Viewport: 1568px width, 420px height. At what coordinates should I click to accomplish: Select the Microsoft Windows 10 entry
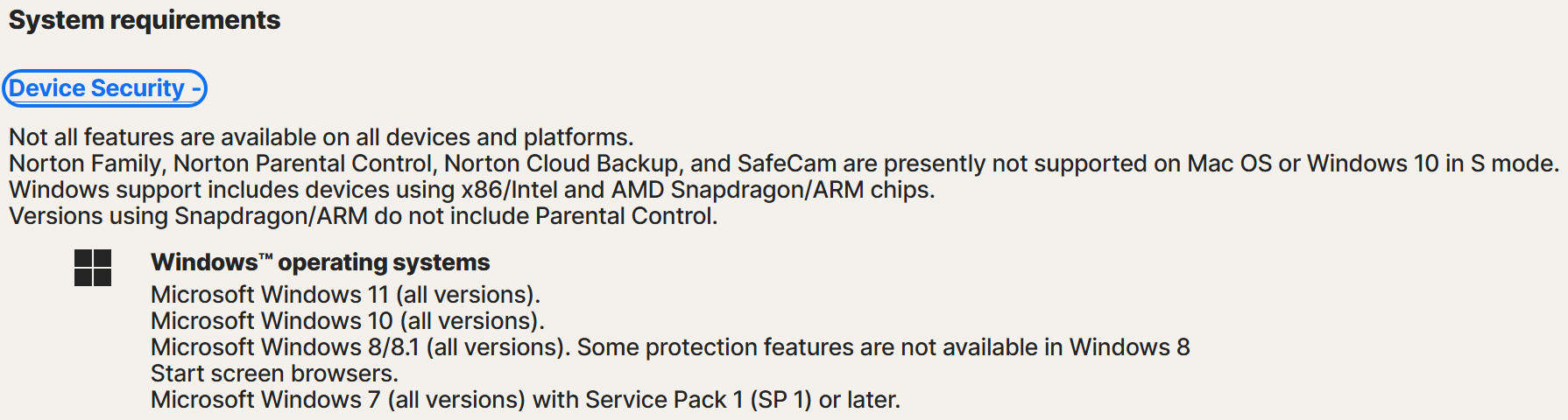pos(347,321)
